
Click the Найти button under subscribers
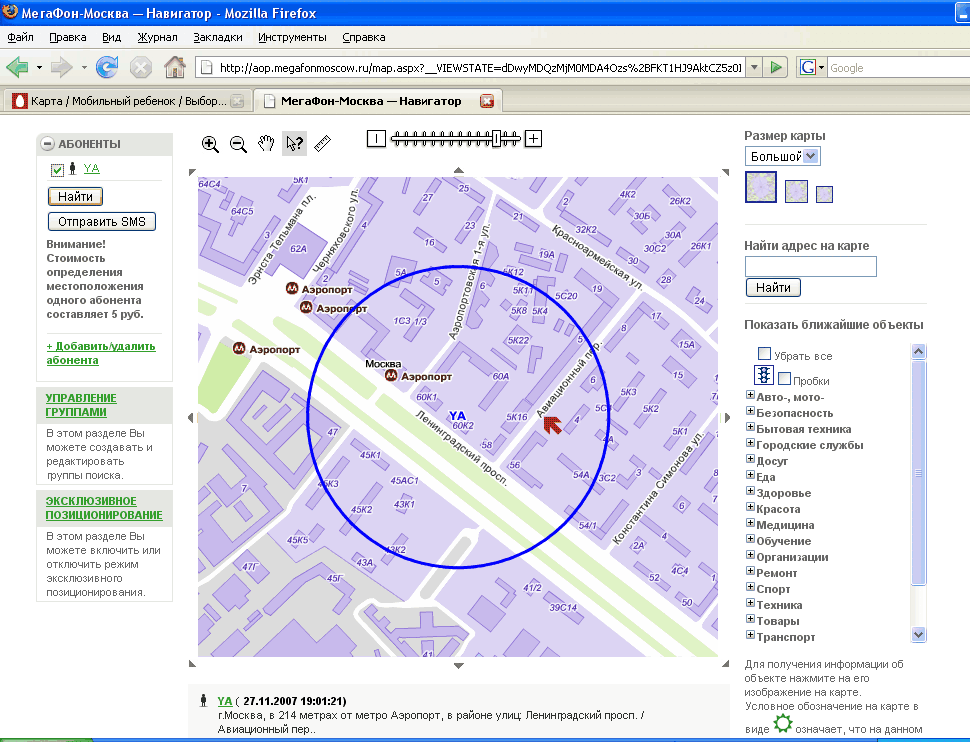click(x=75, y=196)
